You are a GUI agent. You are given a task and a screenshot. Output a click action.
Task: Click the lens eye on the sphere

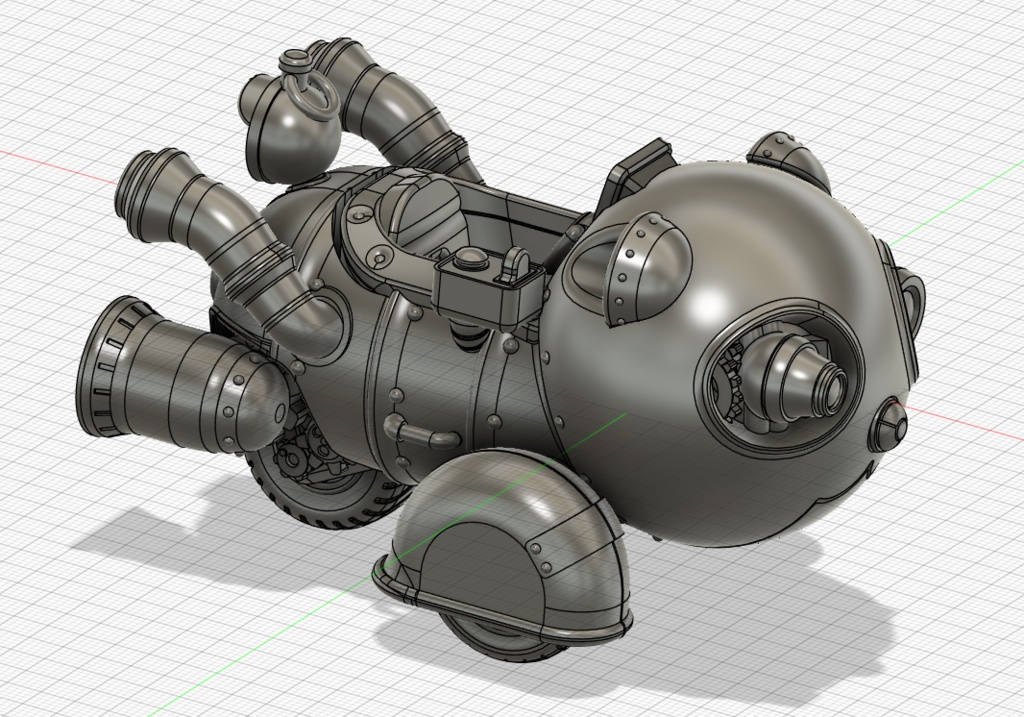click(790, 380)
